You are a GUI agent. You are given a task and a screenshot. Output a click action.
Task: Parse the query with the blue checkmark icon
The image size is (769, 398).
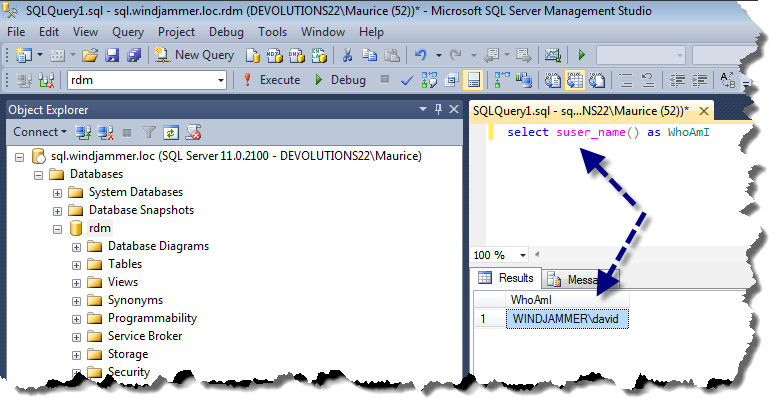(407, 80)
